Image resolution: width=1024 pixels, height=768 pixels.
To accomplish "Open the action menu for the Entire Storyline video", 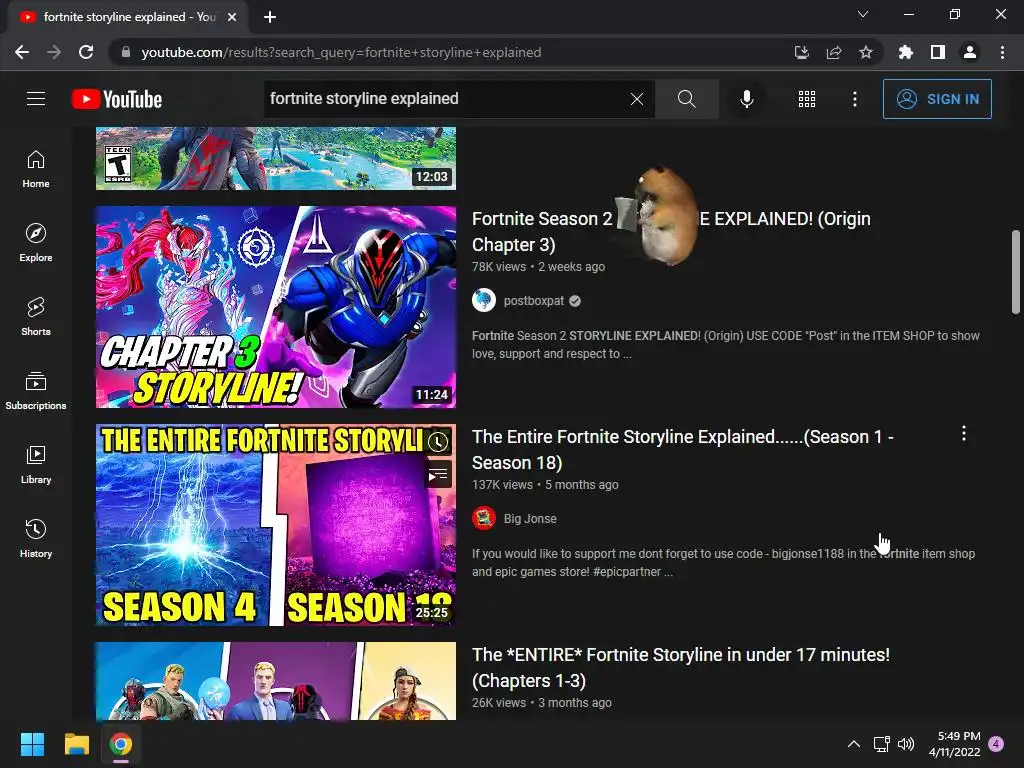I will tap(964, 434).
